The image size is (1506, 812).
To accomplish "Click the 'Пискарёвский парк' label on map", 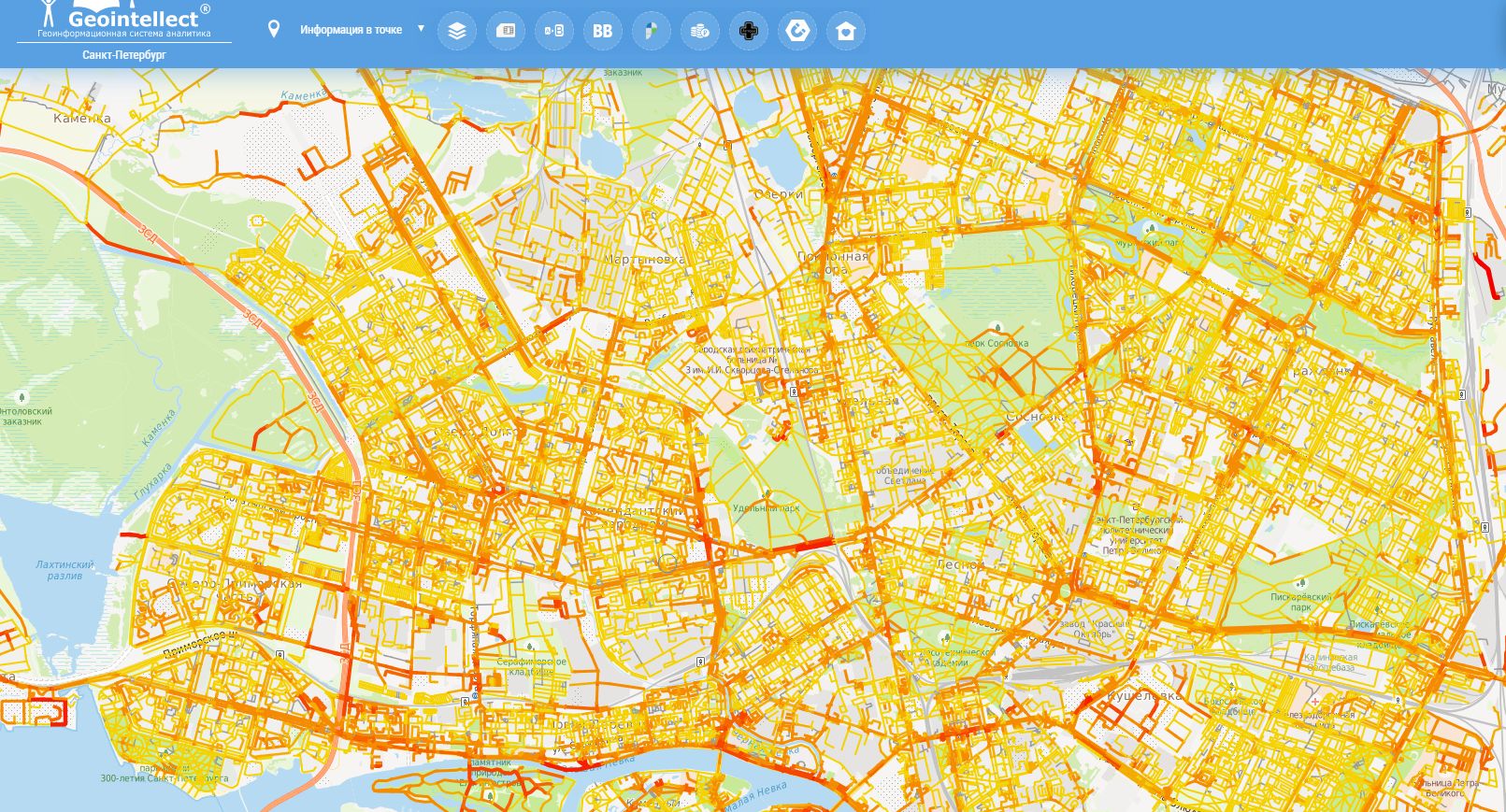I will click(x=1300, y=602).
